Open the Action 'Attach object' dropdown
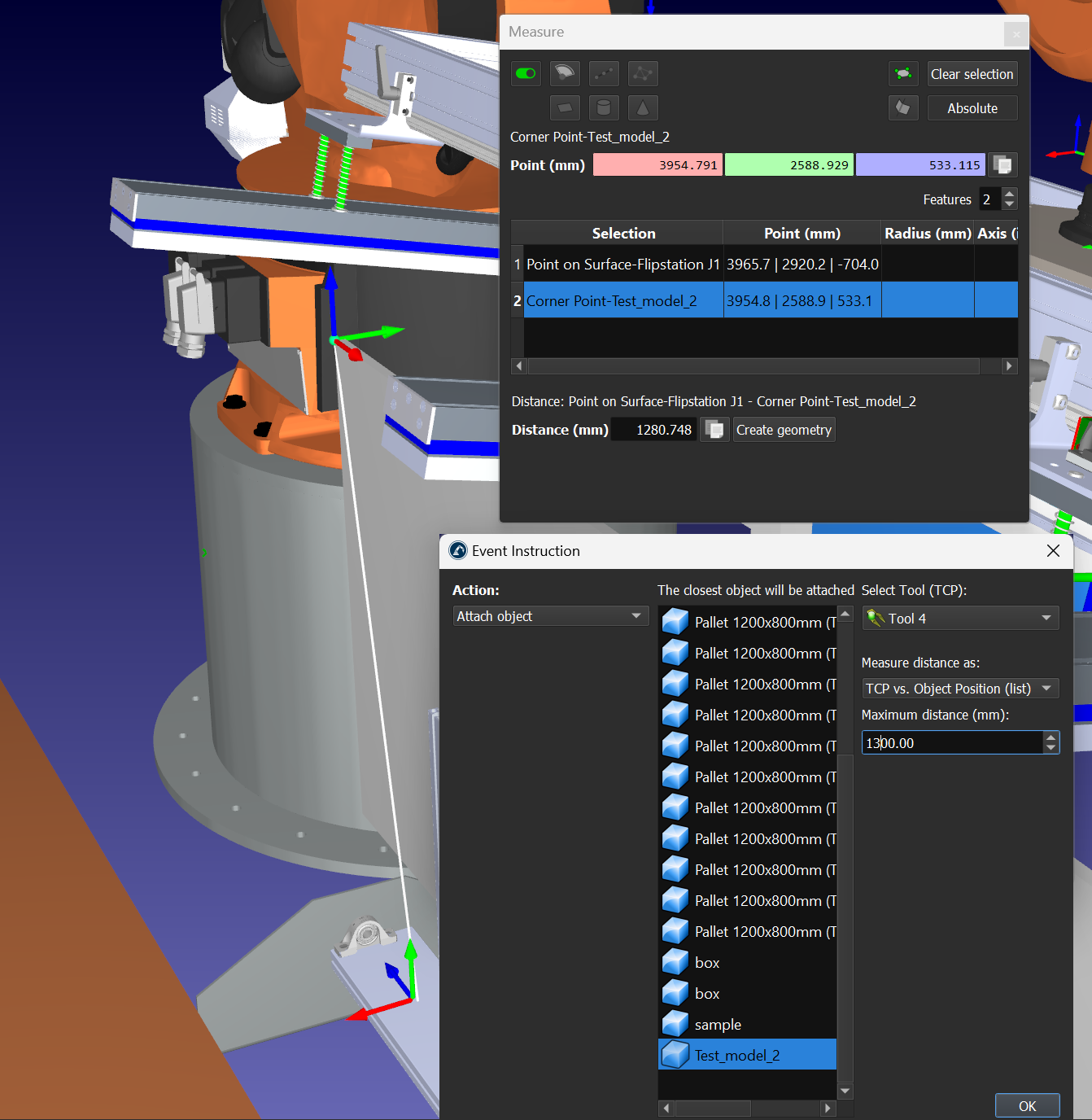The image size is (1092, 1120). pyautogui.click(x=550, y=616)
